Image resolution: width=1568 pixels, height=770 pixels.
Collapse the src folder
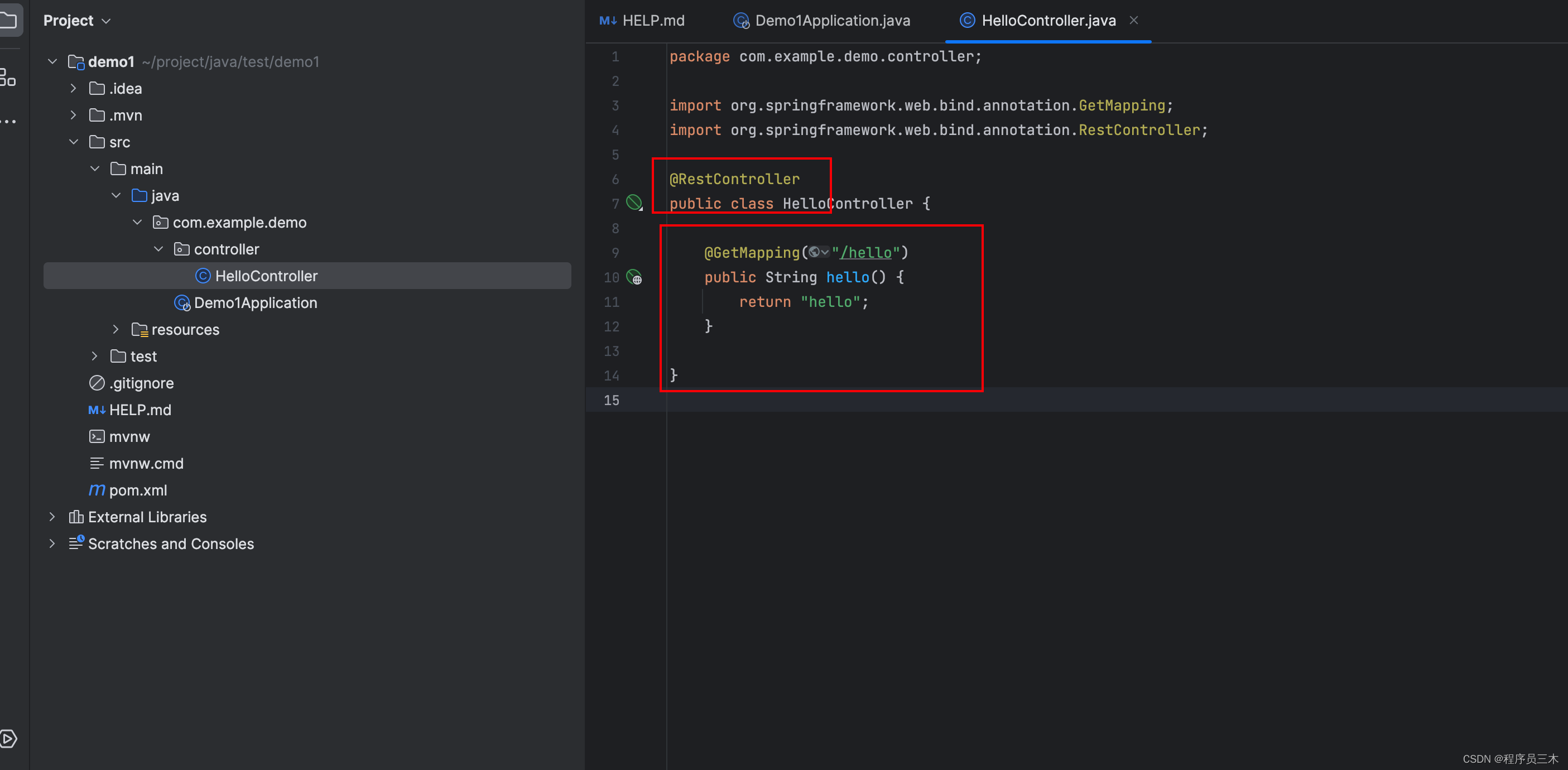74,142
